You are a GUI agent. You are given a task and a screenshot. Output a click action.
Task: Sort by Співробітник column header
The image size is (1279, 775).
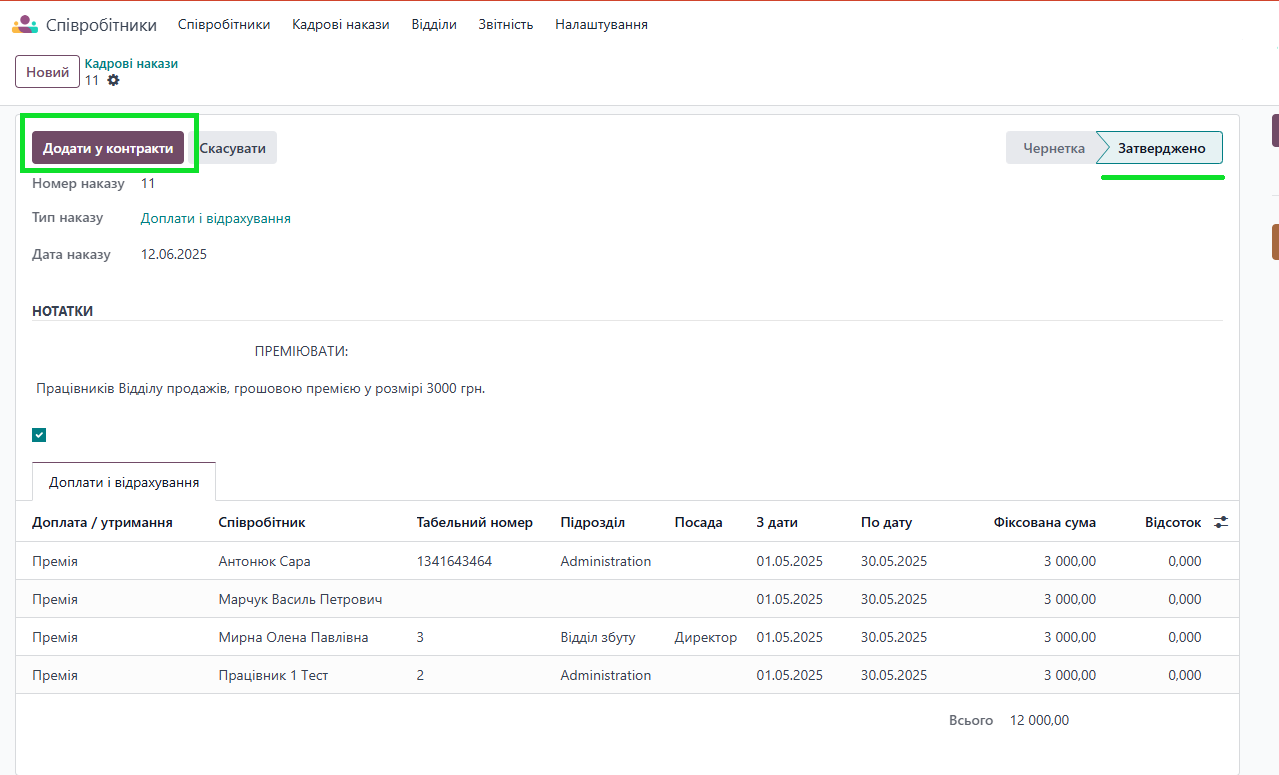tap(262, 522)
